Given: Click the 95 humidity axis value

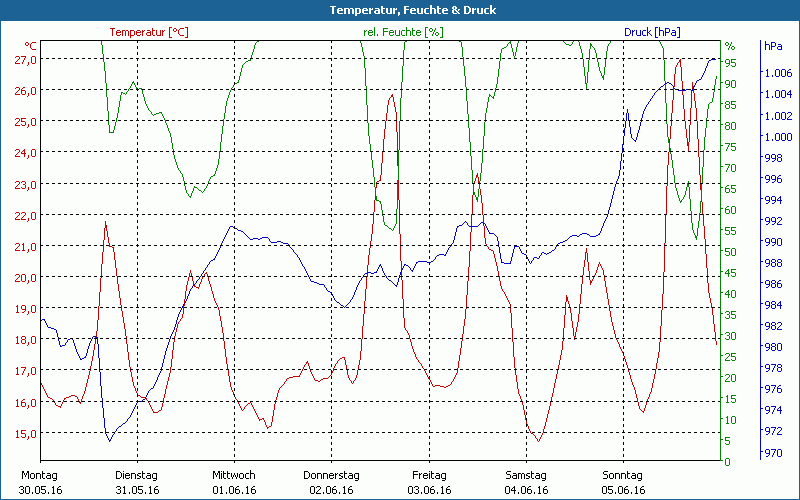Looking at the screenshot, I should pos(731,63).
